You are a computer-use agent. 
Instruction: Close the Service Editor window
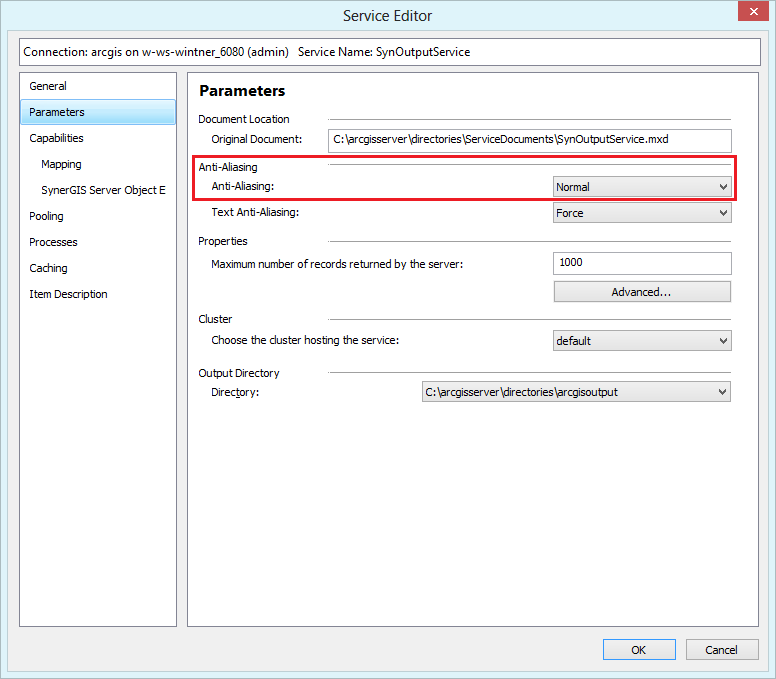coord(751,12)
